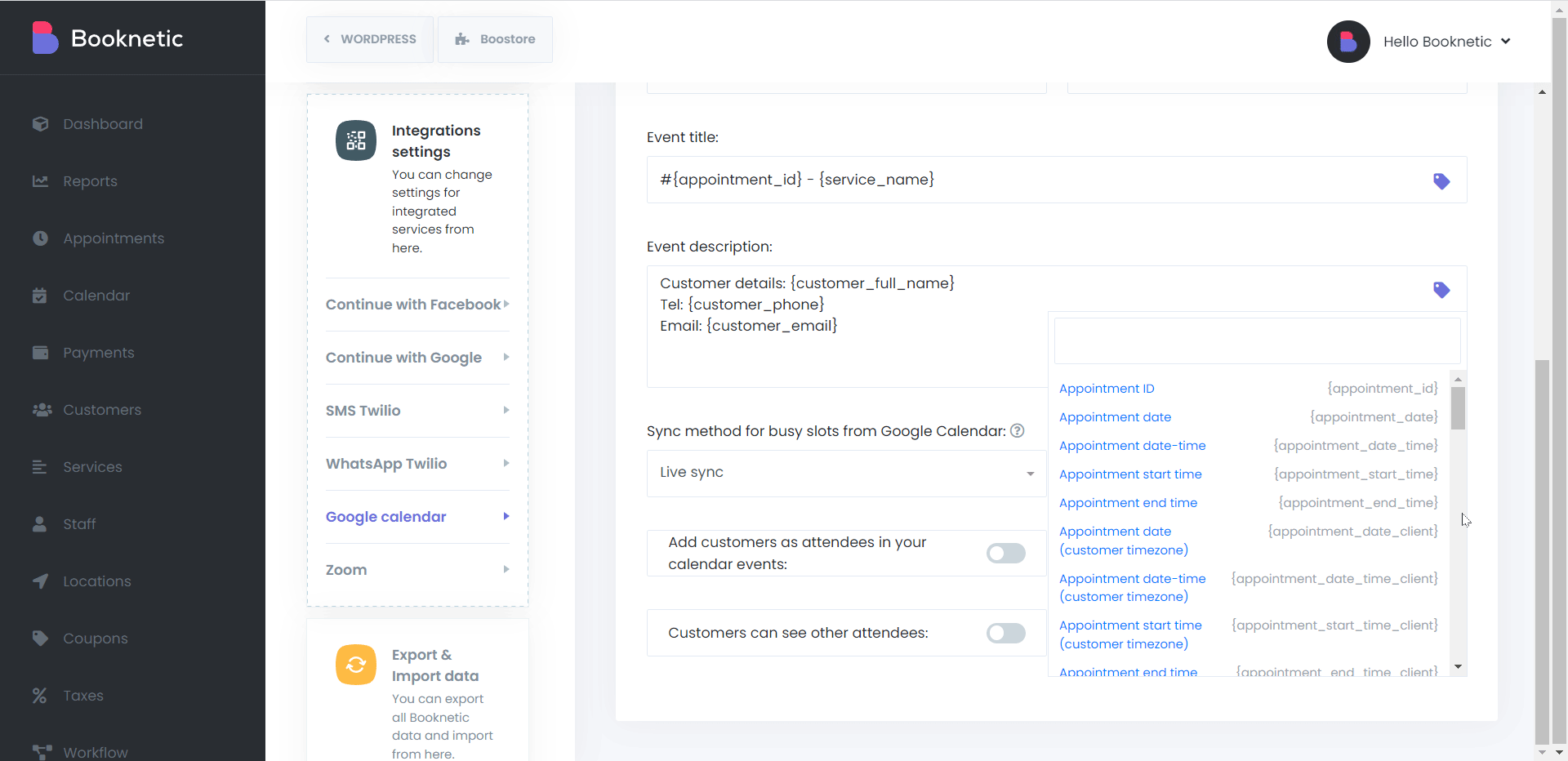Click Export & Import data heading
This screenshot has height=761, width=1568.
coord(435,665)
